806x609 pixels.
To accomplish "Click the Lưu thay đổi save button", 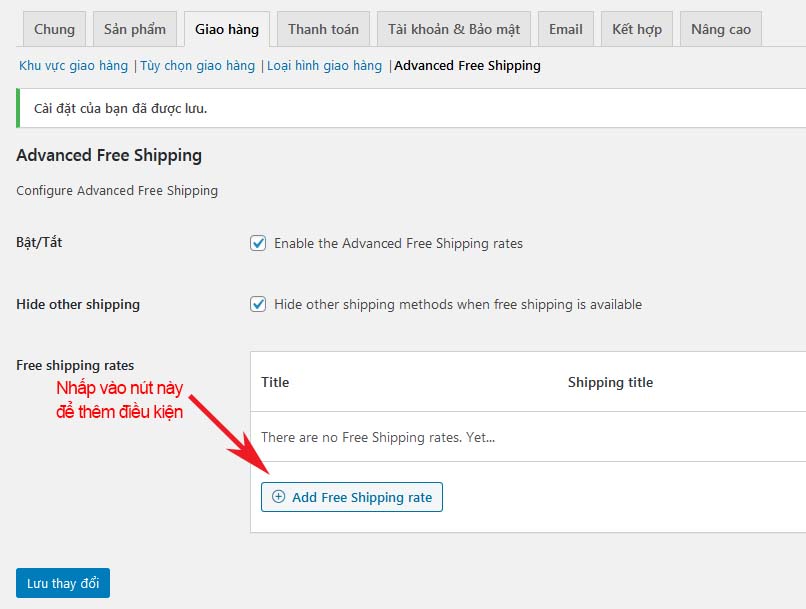I will pos(63,583).
